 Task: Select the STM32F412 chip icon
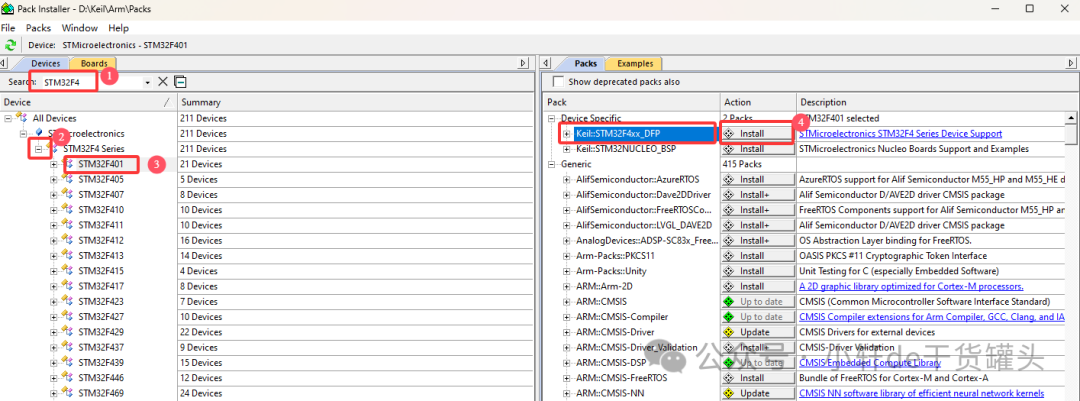tap(68, 240)
